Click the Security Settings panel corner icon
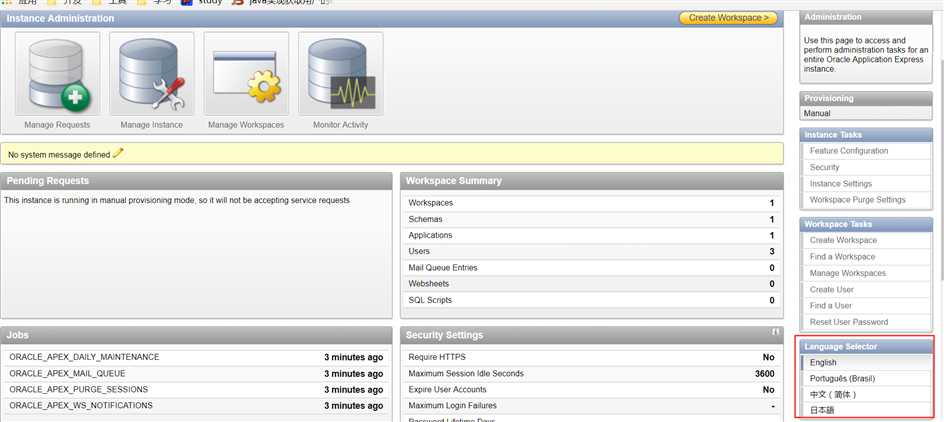 (x=775, y=332)
